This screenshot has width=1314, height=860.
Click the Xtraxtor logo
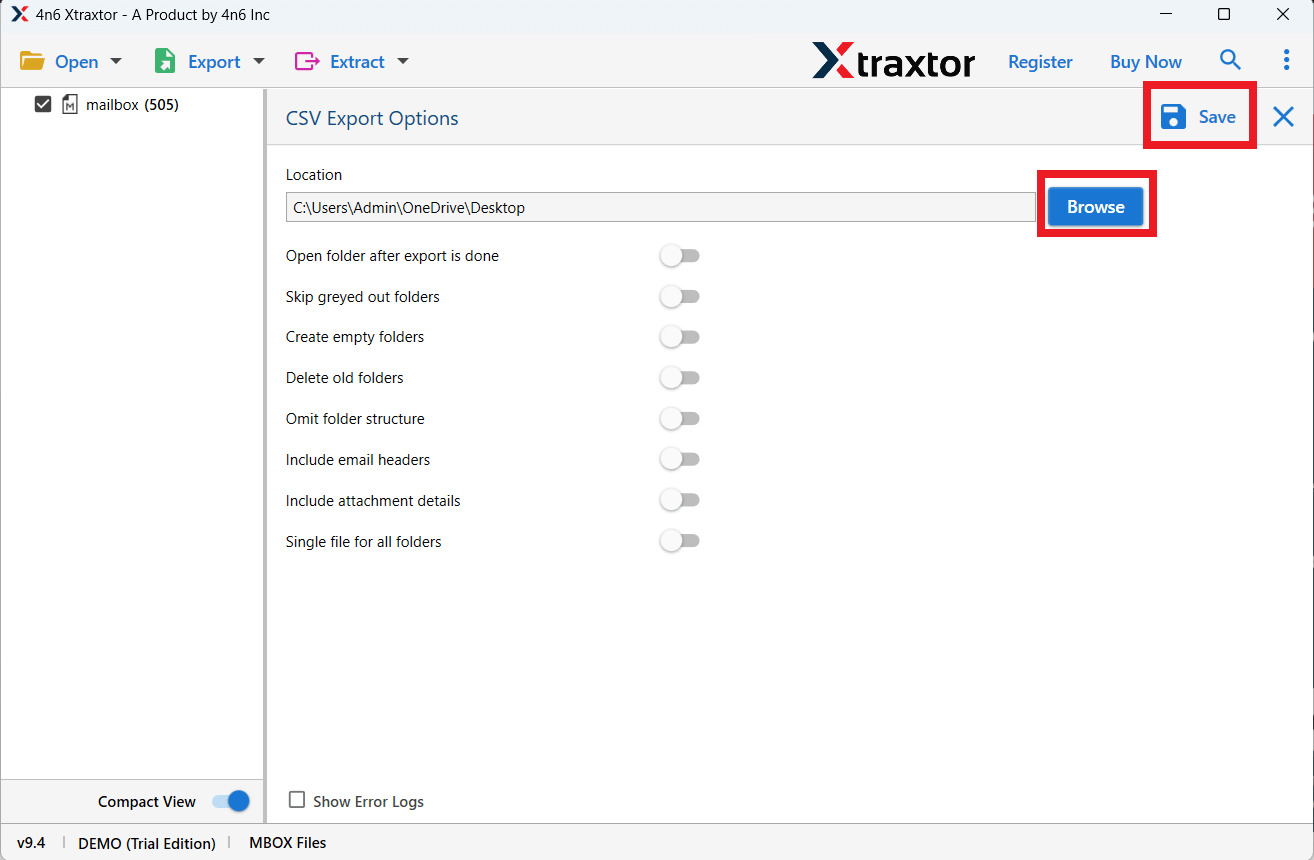click(x=893, y=61)
